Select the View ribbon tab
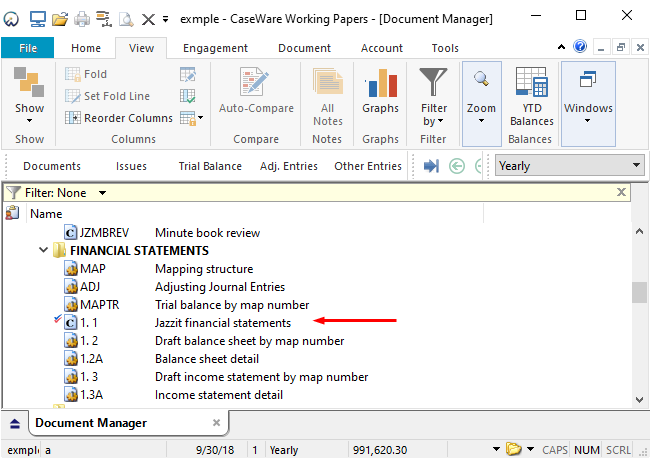The width and height of the screenshot is (651, 459). pyautogui.click(x=141, y=48)
